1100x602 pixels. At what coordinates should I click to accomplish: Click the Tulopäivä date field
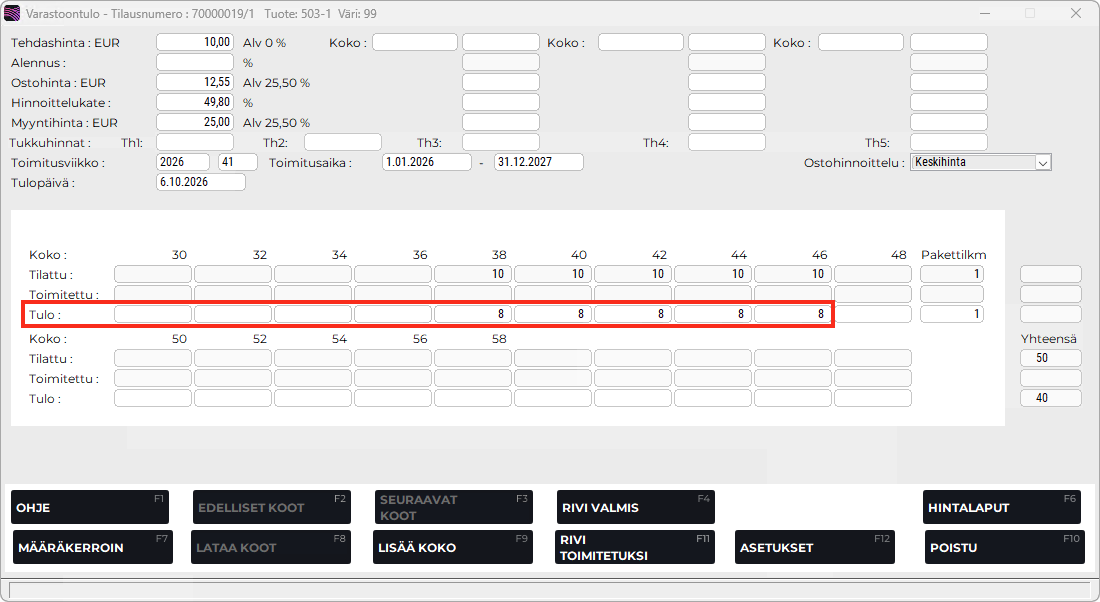(x=201, y=182)
